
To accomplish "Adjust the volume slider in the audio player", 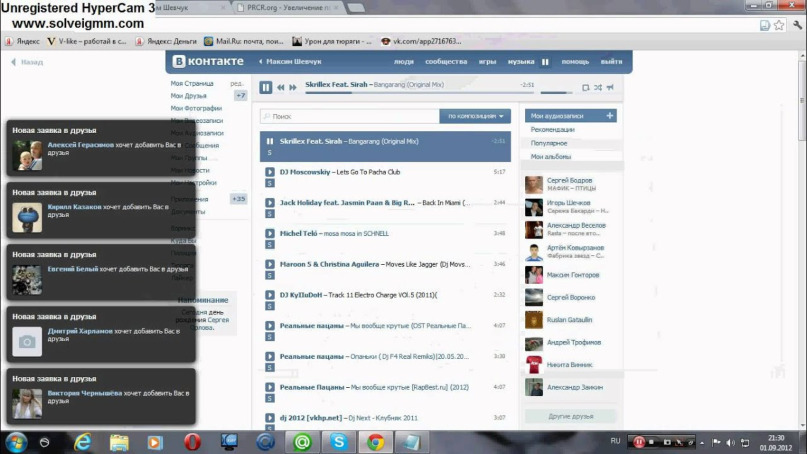I will pos(556,93).
